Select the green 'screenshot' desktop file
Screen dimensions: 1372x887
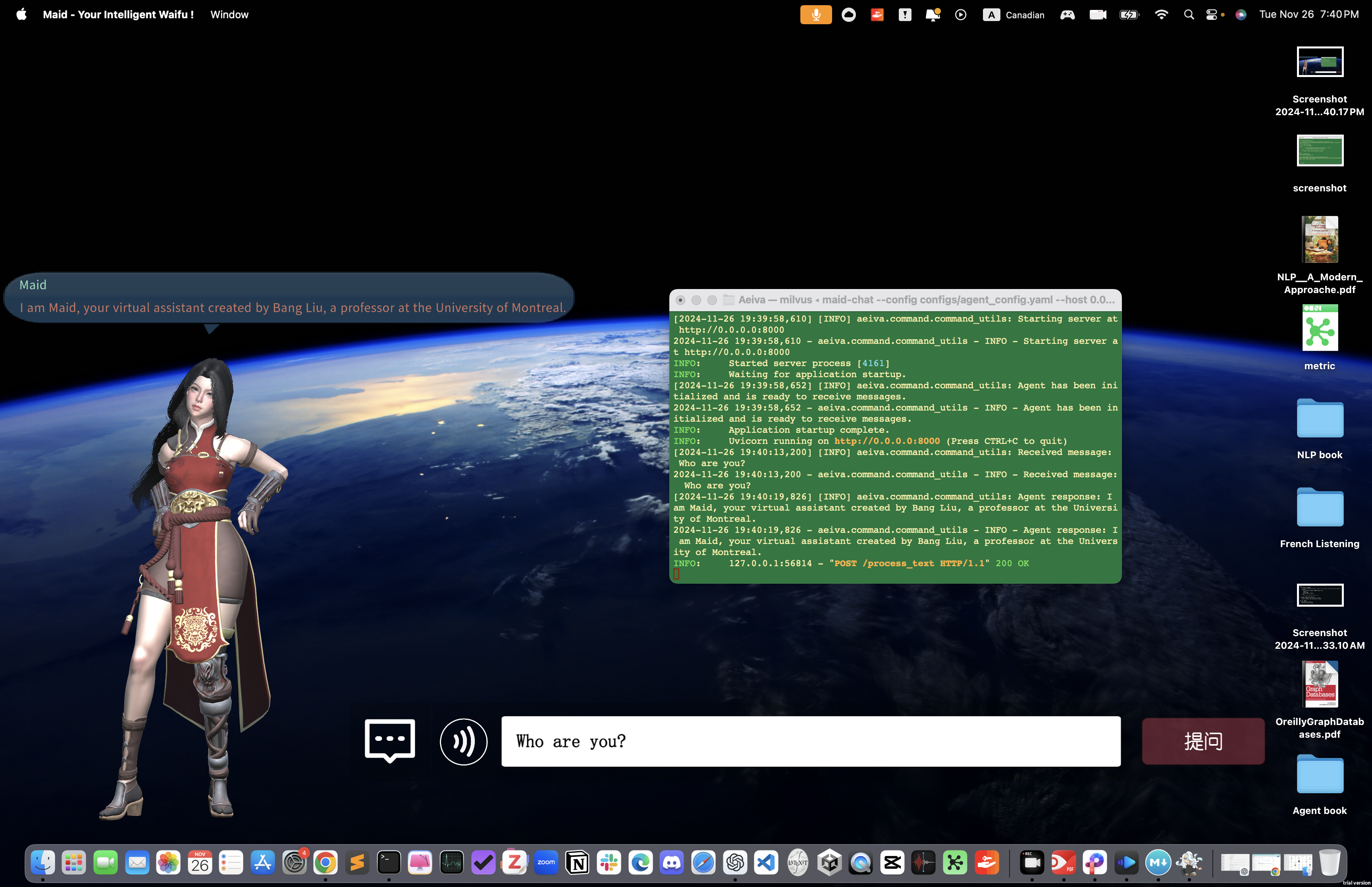point(1320,164)
